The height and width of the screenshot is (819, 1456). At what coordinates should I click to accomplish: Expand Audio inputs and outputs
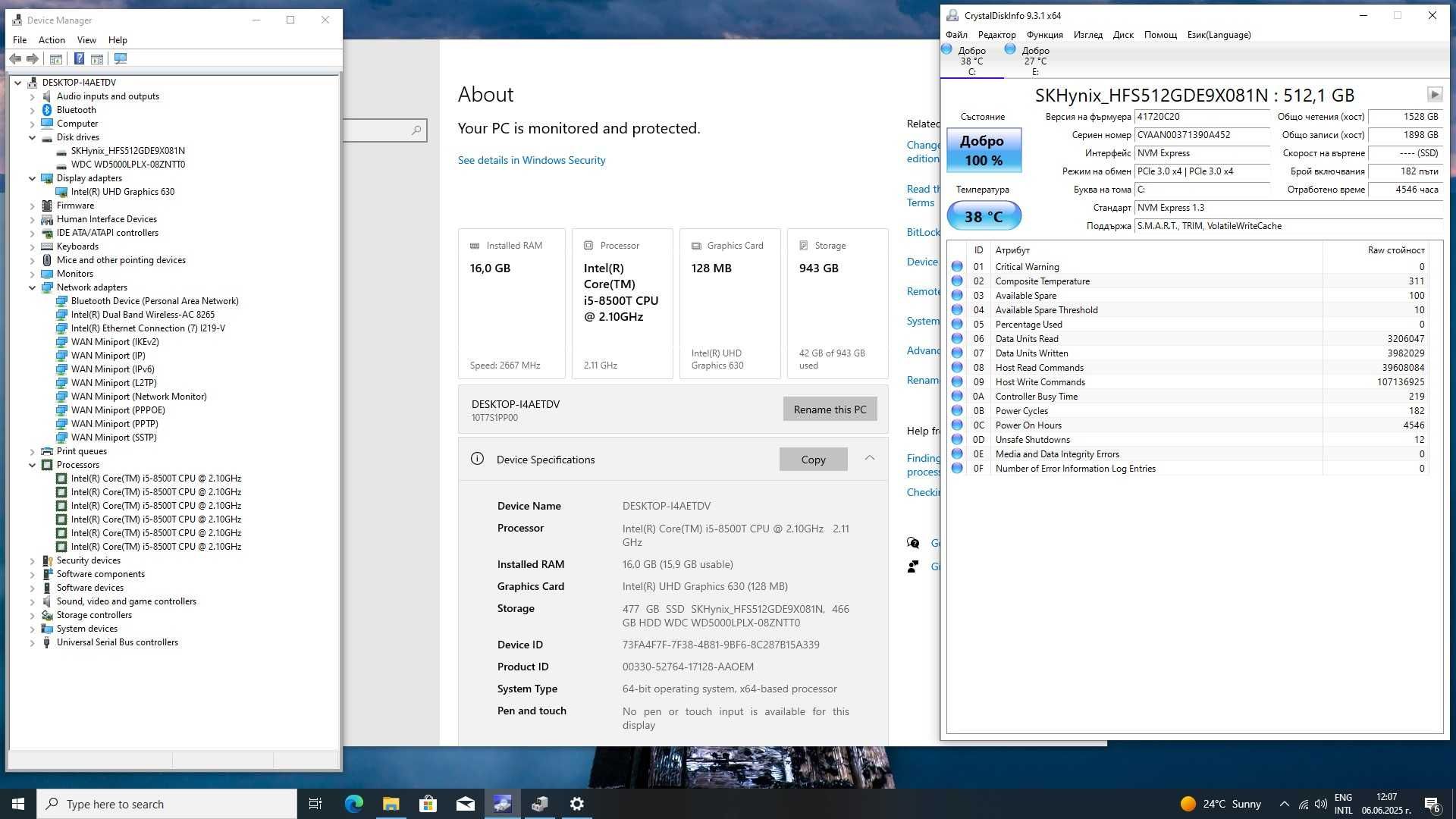click(32, 96)
